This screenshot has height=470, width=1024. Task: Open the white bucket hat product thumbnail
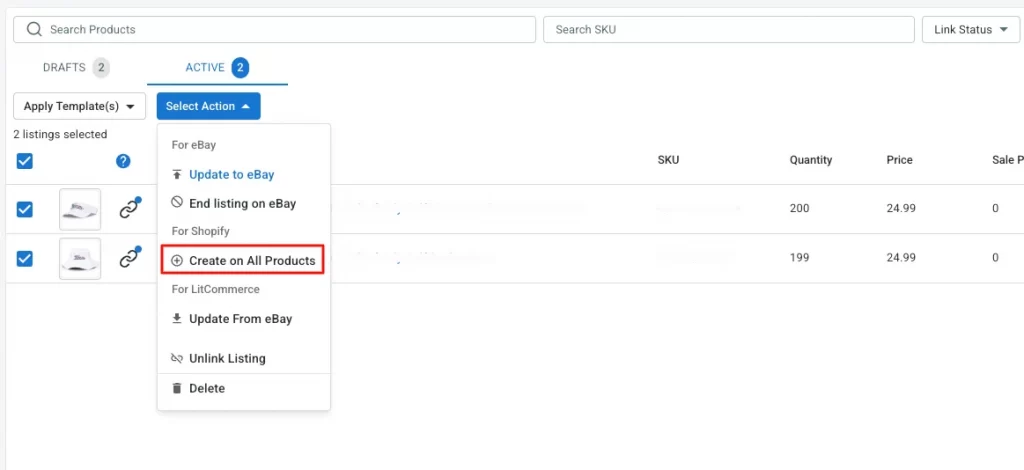[80, 258]
